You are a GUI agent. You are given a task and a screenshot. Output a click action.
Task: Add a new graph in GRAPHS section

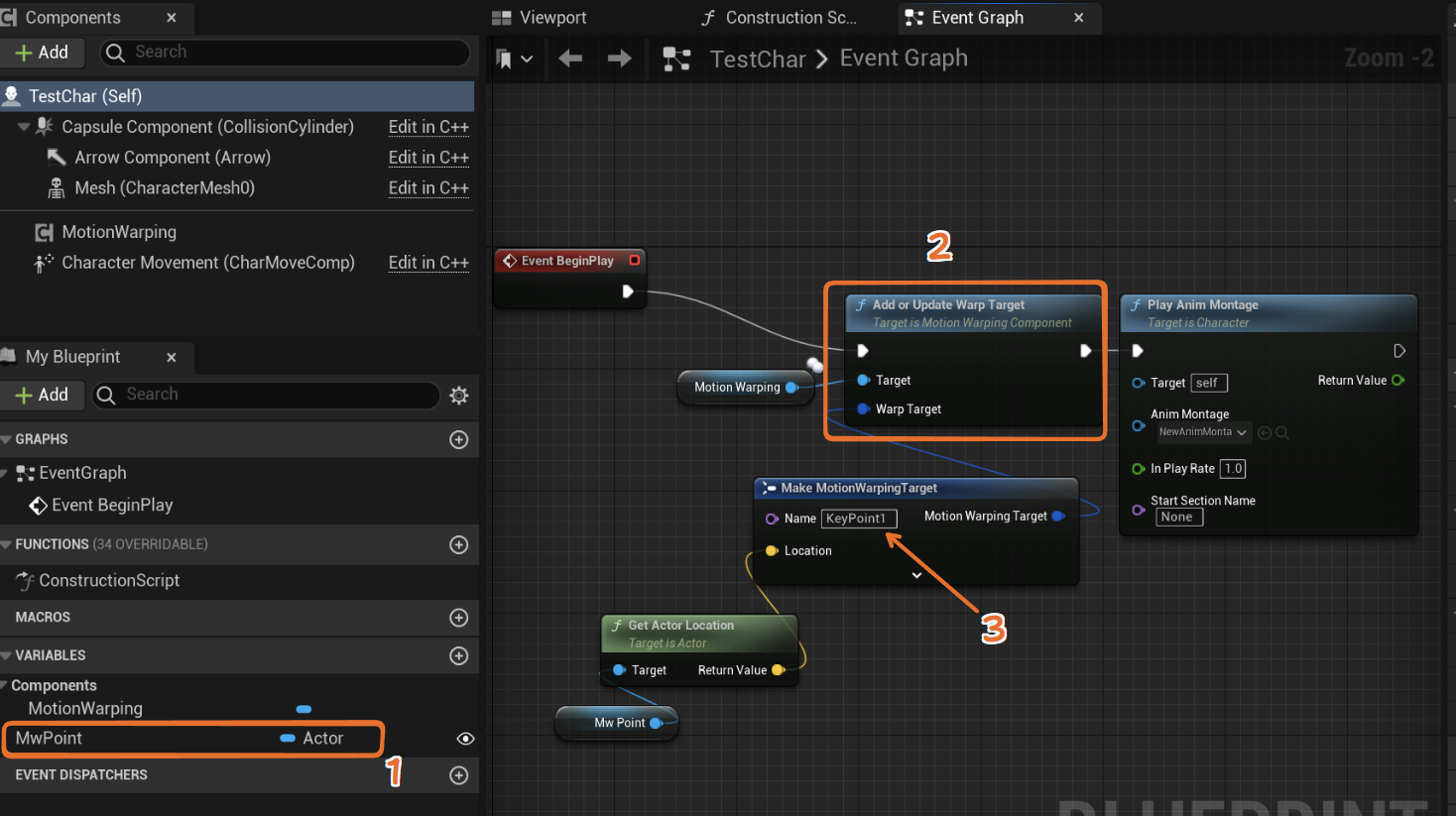459,439
